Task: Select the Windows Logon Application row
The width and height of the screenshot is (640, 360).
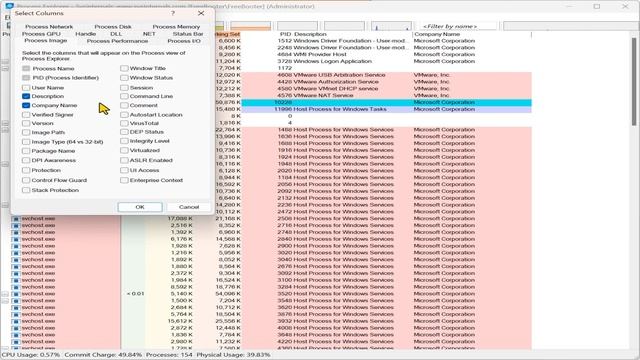Action: [x=387, y=61]
